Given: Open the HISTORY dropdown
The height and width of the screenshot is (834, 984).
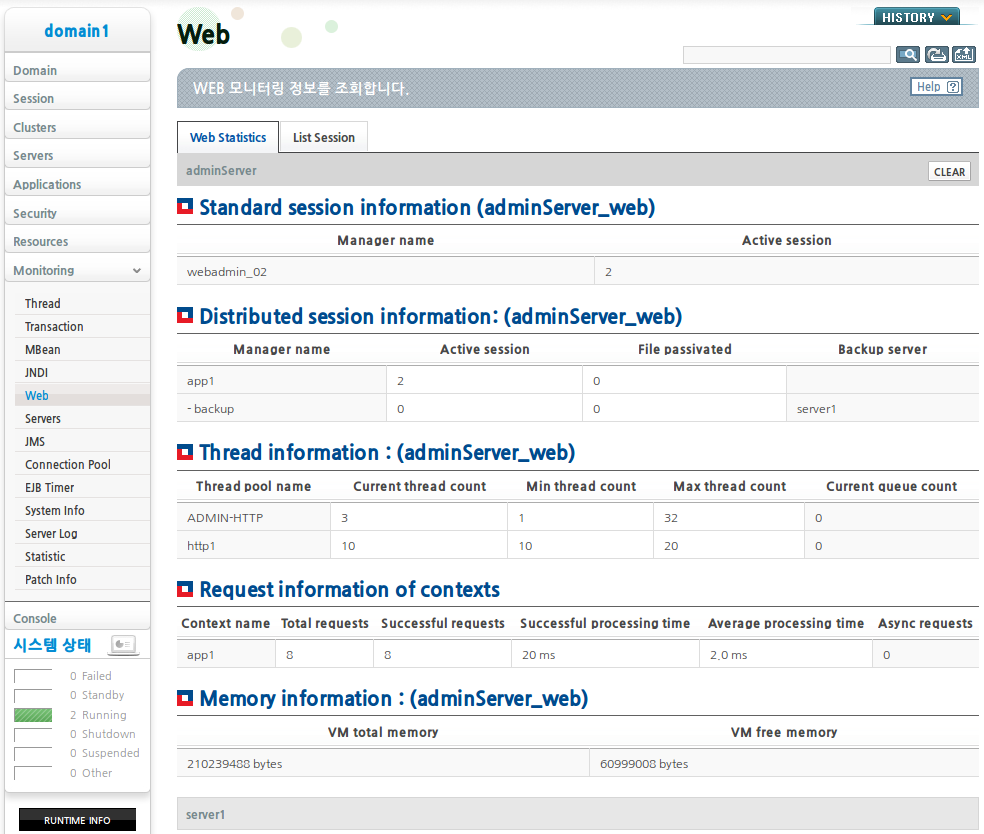Looking at the screenshot, I should pos(917,17).
